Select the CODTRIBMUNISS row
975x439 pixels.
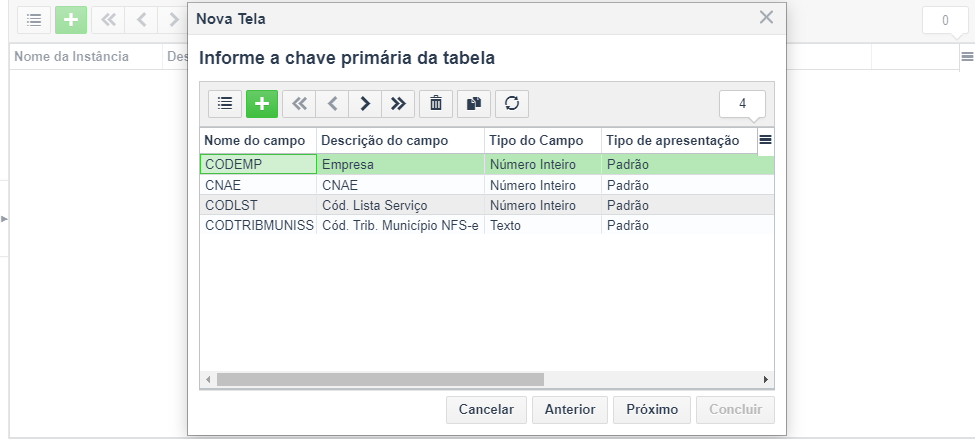tap(400, 225)
